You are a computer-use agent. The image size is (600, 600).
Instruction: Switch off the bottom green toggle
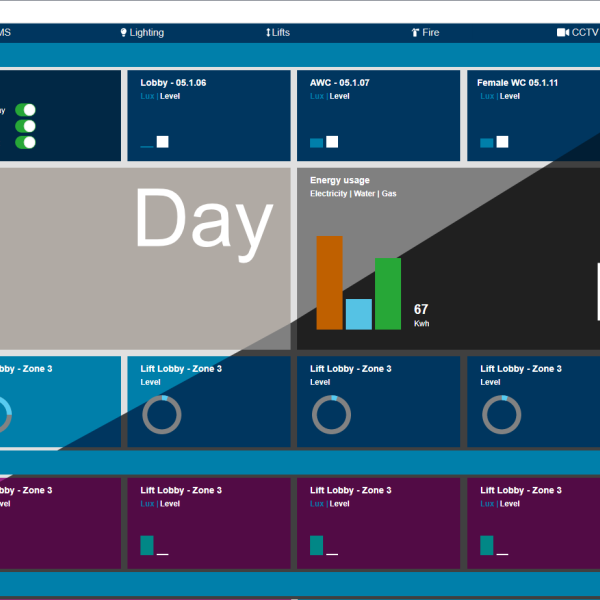pos(25,142)
